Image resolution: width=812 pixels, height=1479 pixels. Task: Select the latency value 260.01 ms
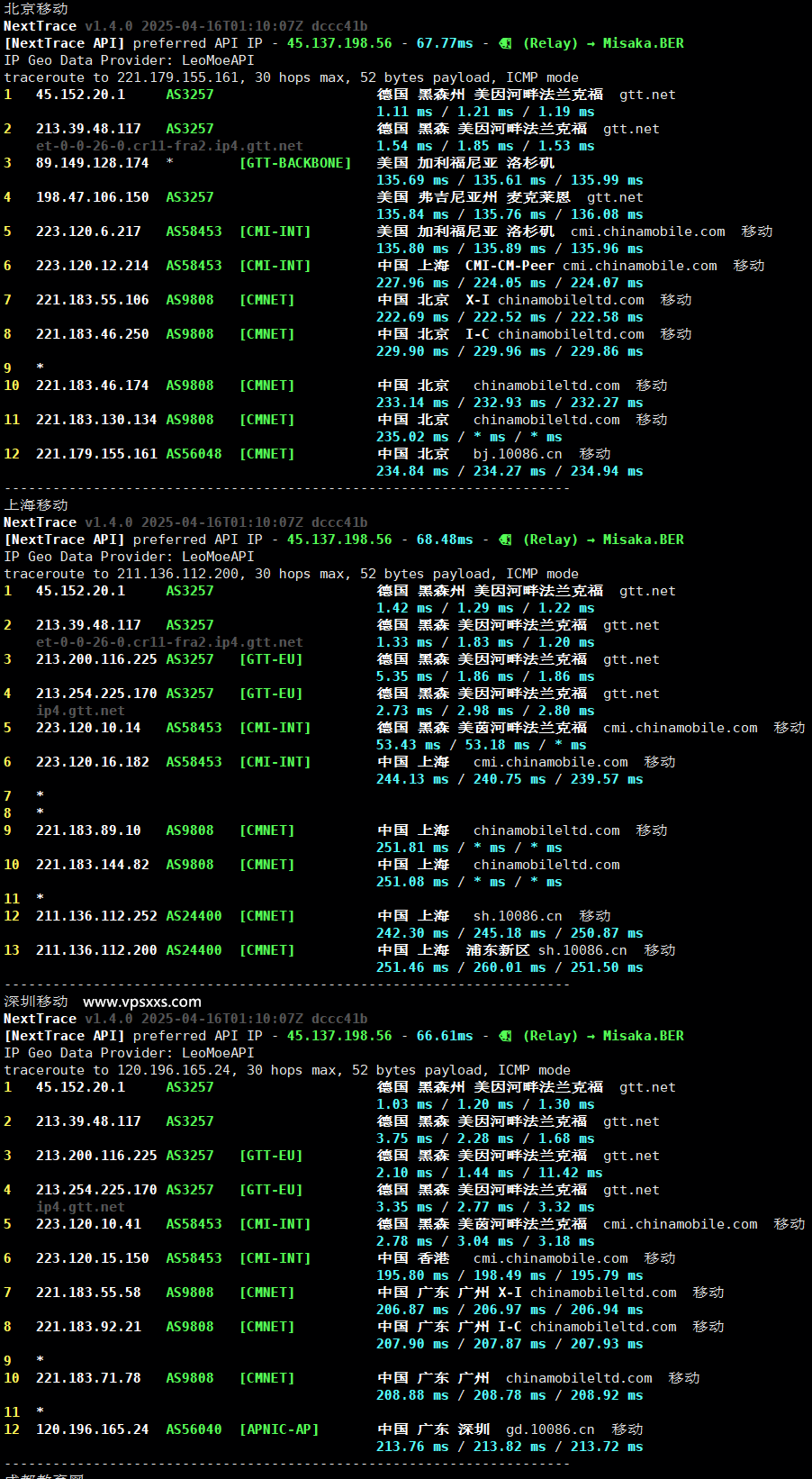(x=510, y=967)
